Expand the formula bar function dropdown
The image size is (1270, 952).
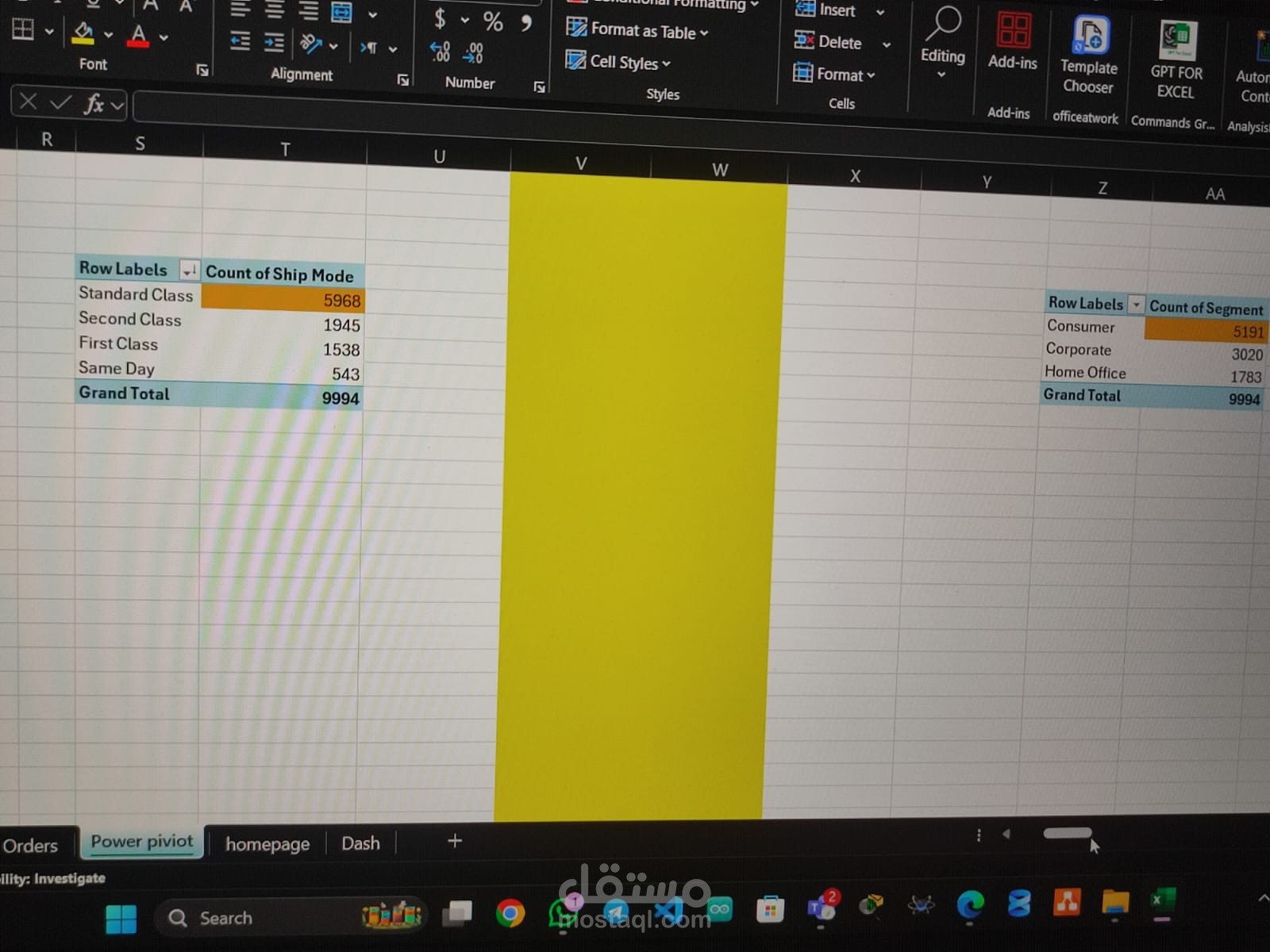coord(117,106)
